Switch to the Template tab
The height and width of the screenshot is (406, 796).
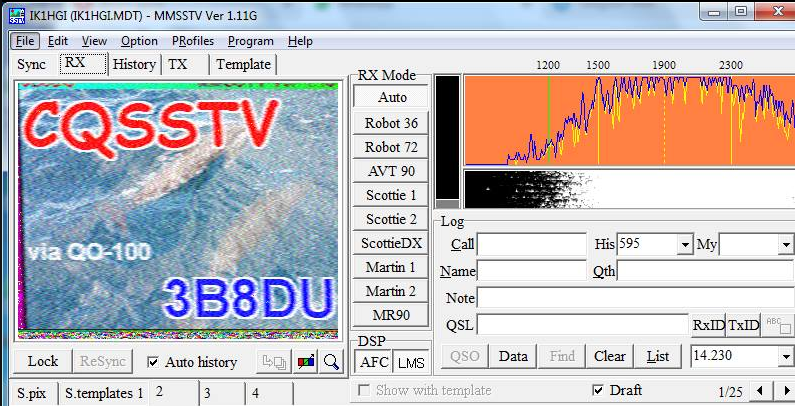(x=243, y=64)
